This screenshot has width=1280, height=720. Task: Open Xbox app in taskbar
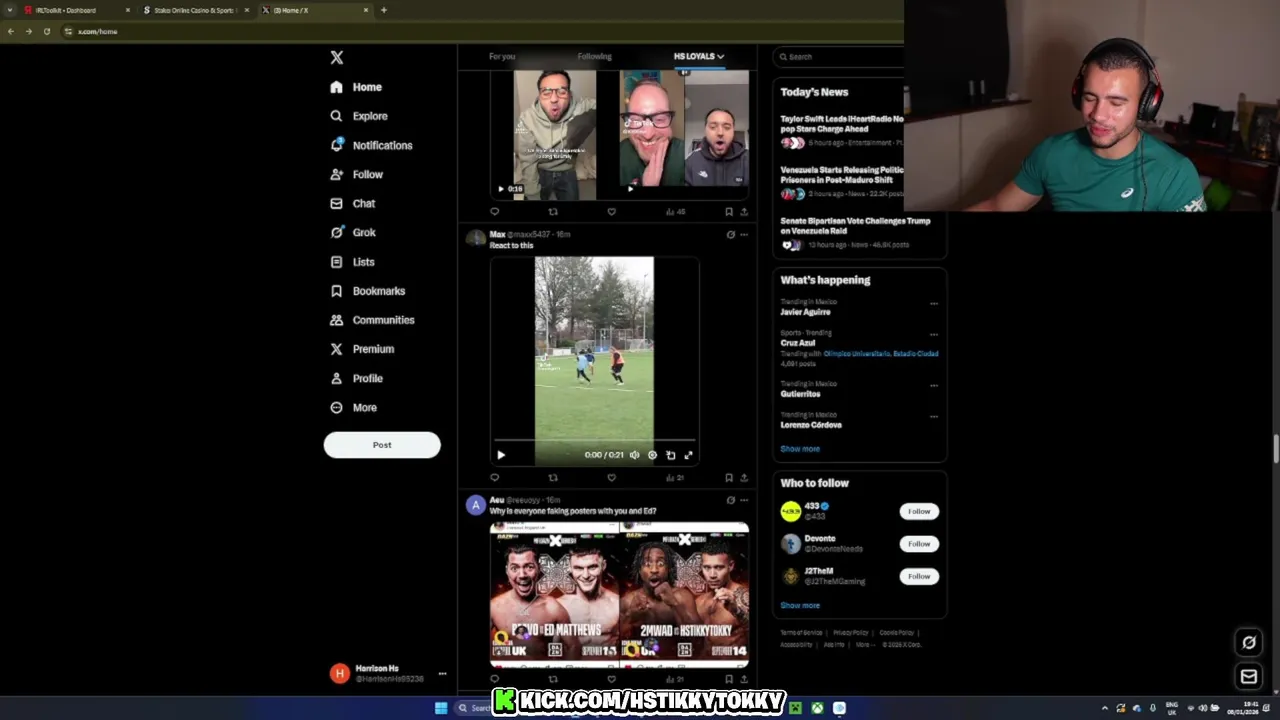point(817,708)
